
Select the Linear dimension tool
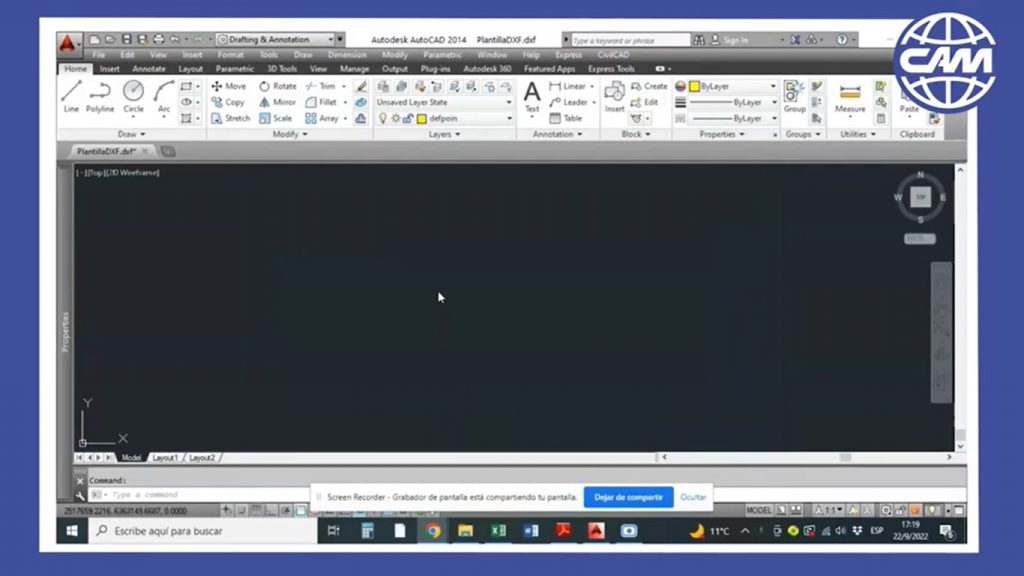click(x=568, y=86)
